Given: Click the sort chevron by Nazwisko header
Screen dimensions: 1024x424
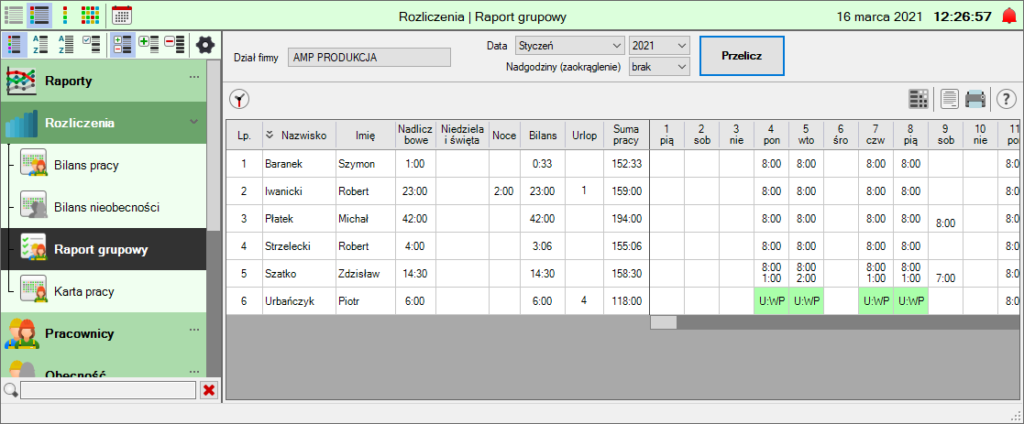Looking at the screenshot, I should 270,135.
